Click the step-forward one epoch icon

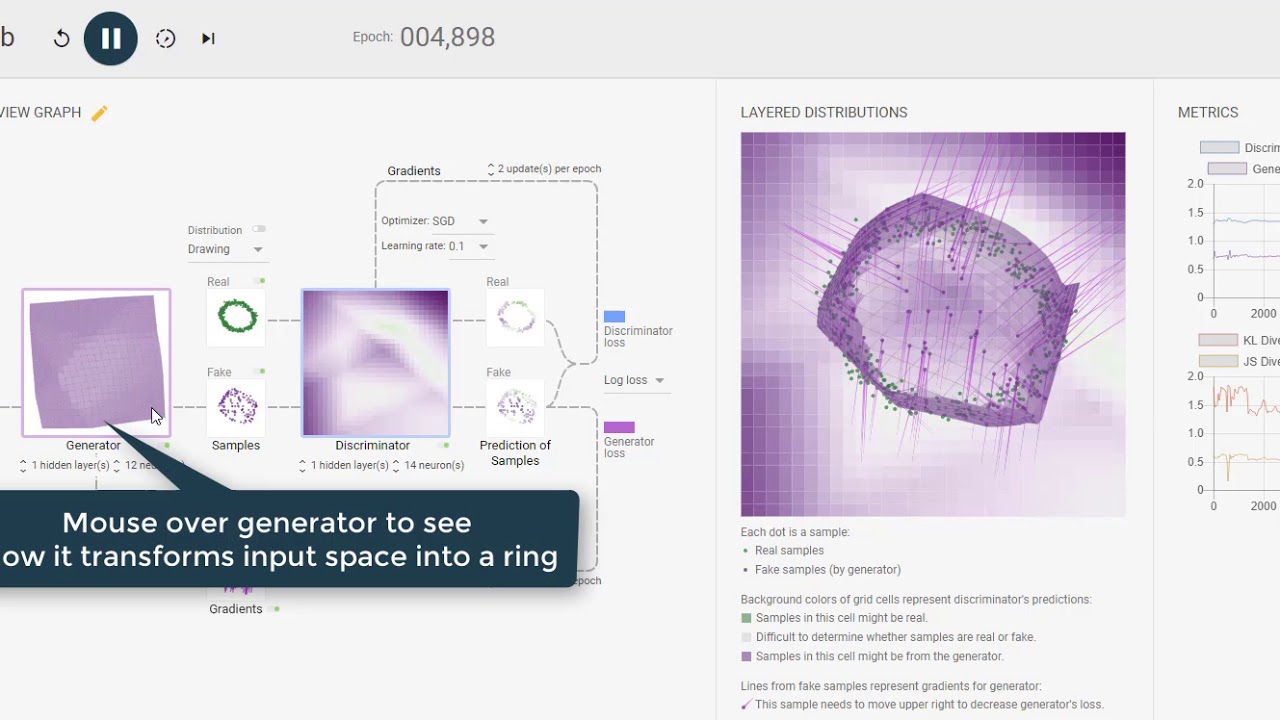[x=208, y=38]
